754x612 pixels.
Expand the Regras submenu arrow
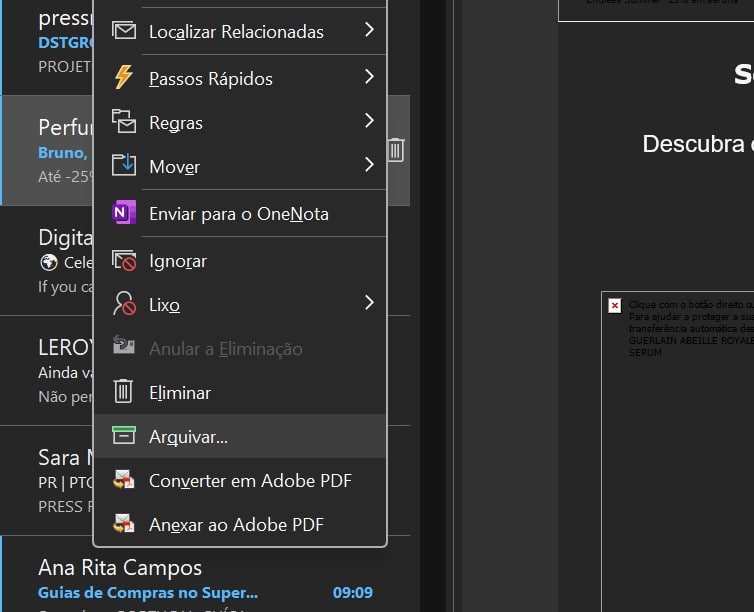pos(369,121)
